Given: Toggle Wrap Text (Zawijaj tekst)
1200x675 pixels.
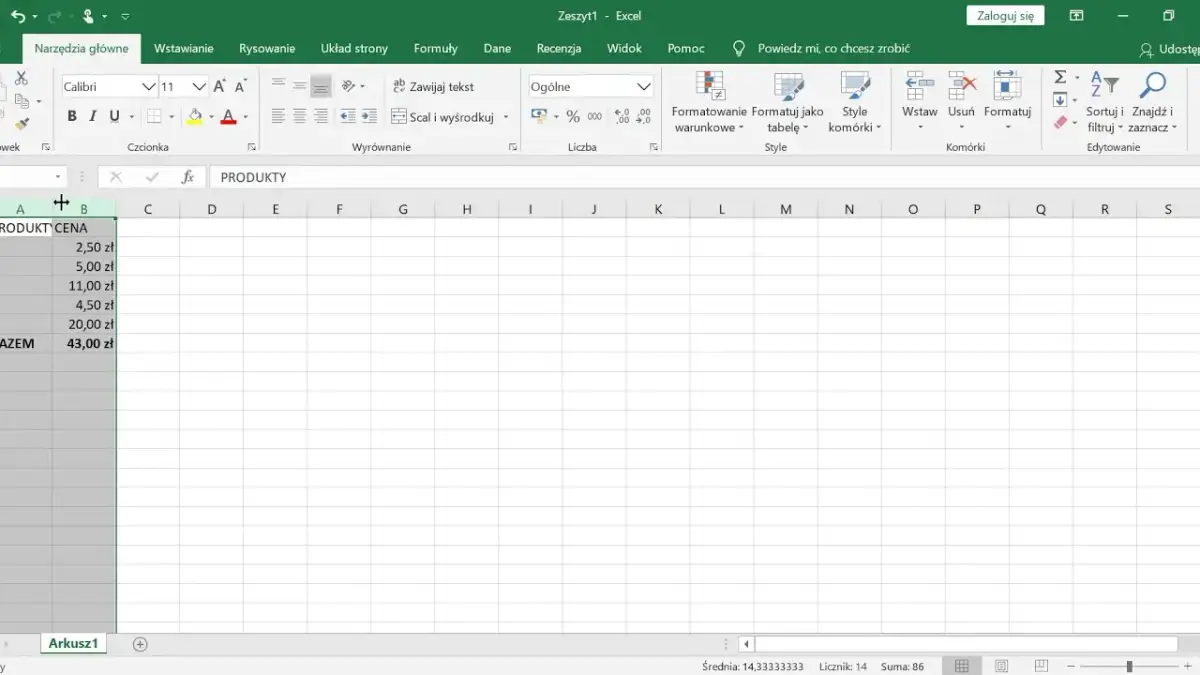Looking at the screenshot, I should (x=433, y=87).
